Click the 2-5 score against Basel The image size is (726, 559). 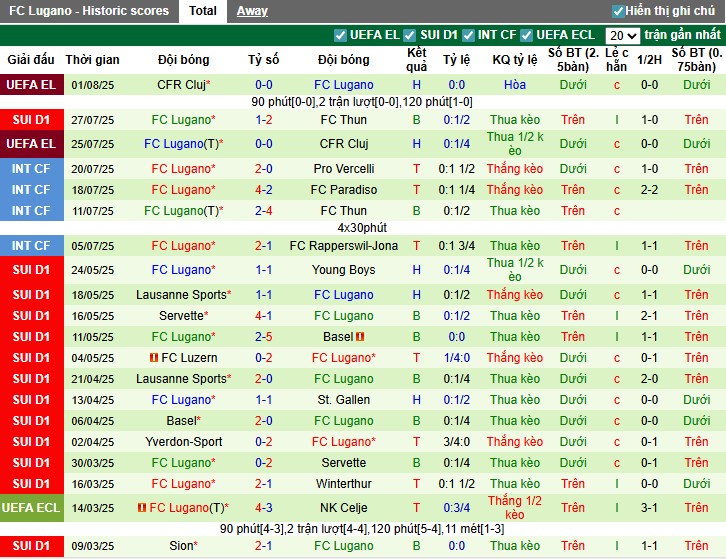pyautogui.click(x=263, y=337)
